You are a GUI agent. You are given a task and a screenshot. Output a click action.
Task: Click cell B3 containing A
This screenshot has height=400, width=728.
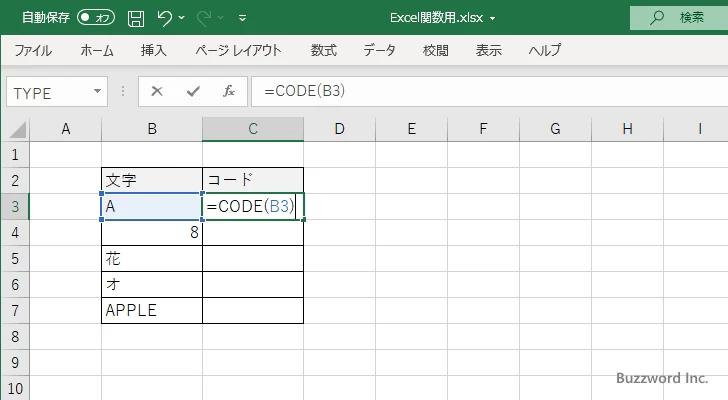pyautogui.click(x=152, y=206)
